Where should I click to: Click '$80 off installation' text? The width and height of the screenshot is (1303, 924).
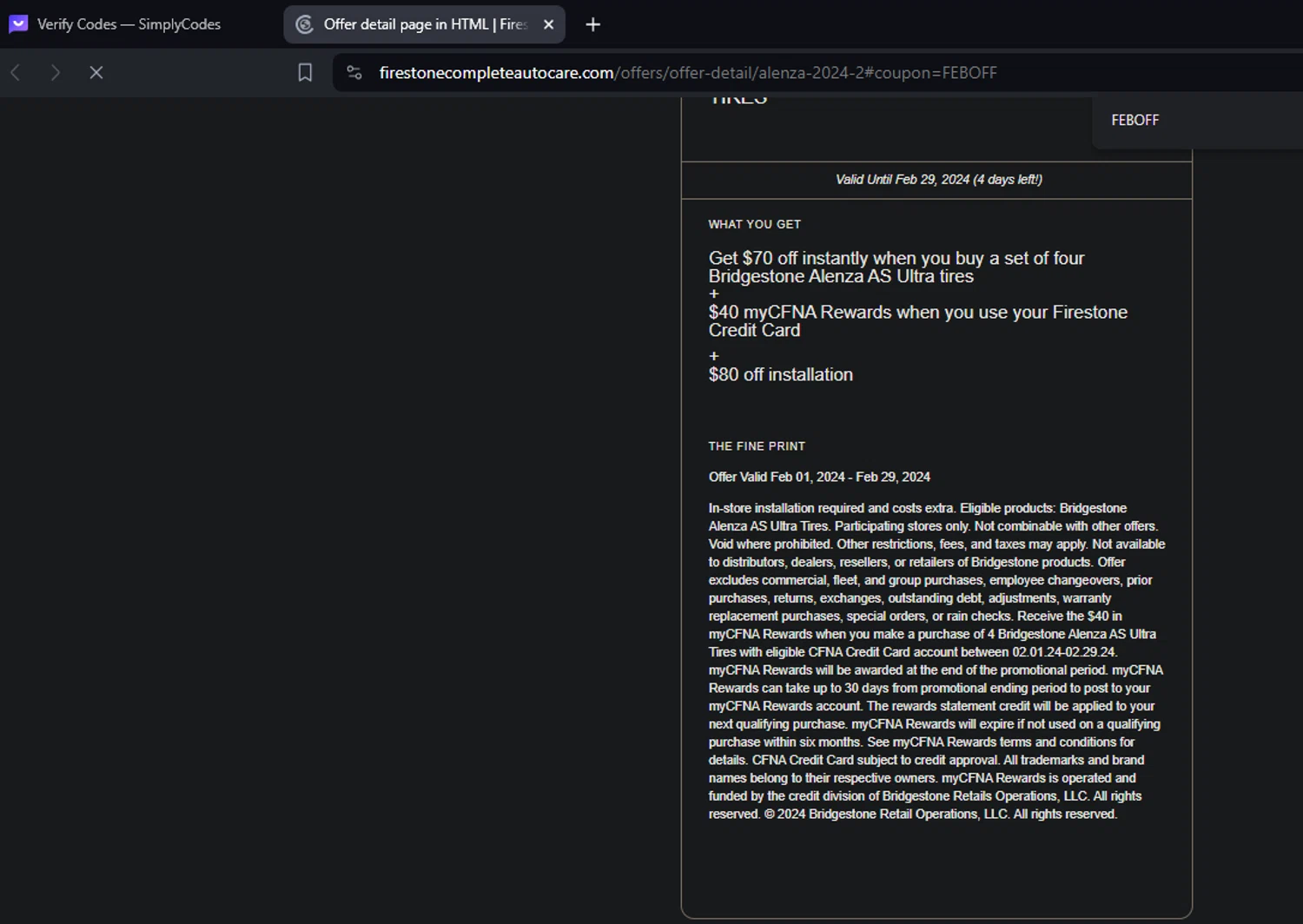[x=781, y=374]
